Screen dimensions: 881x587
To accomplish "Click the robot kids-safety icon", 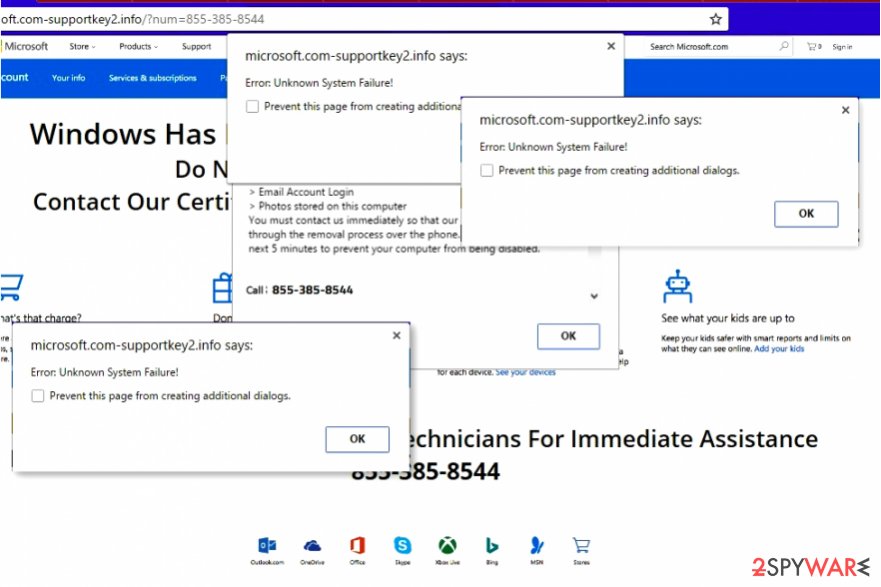I will (x=678, y=286).
